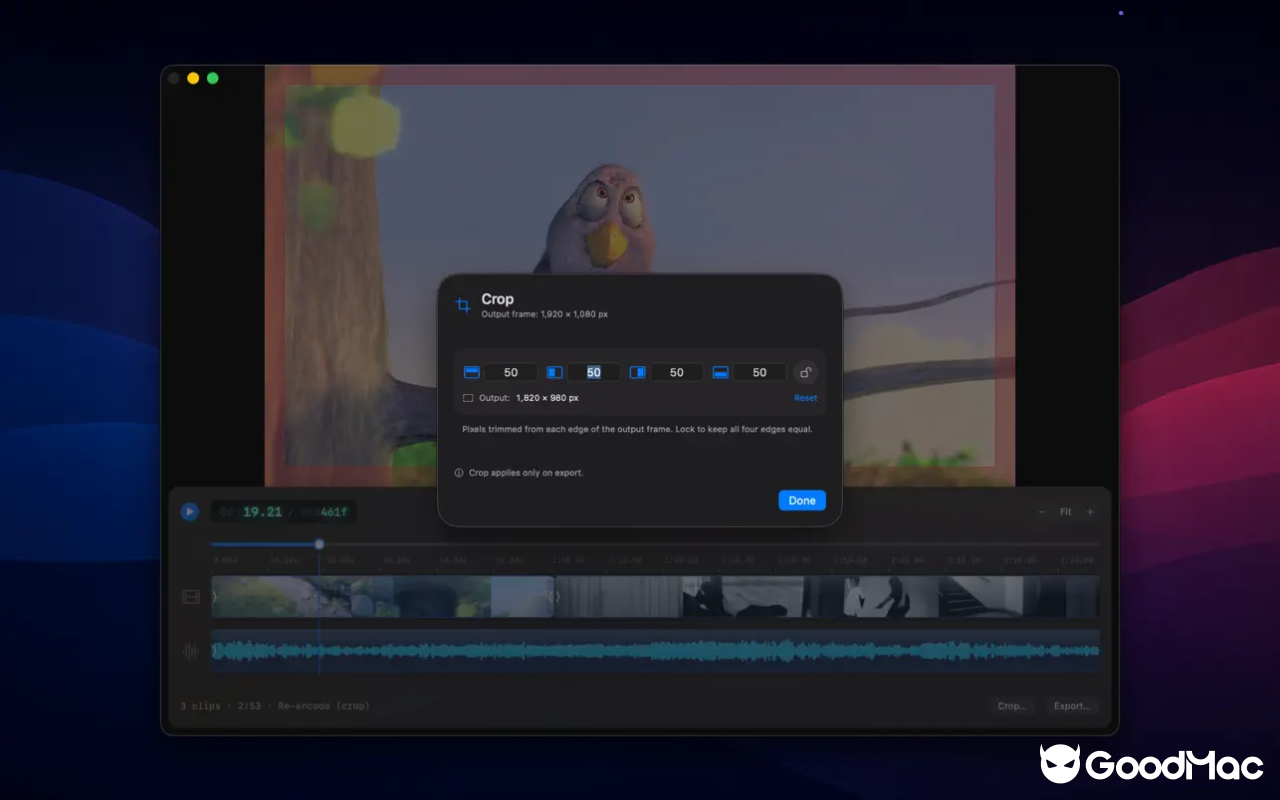The height and width of the screenshot is (800, 1280).
Task: Click the audio track waveform icon
Action: coord(191,651)
